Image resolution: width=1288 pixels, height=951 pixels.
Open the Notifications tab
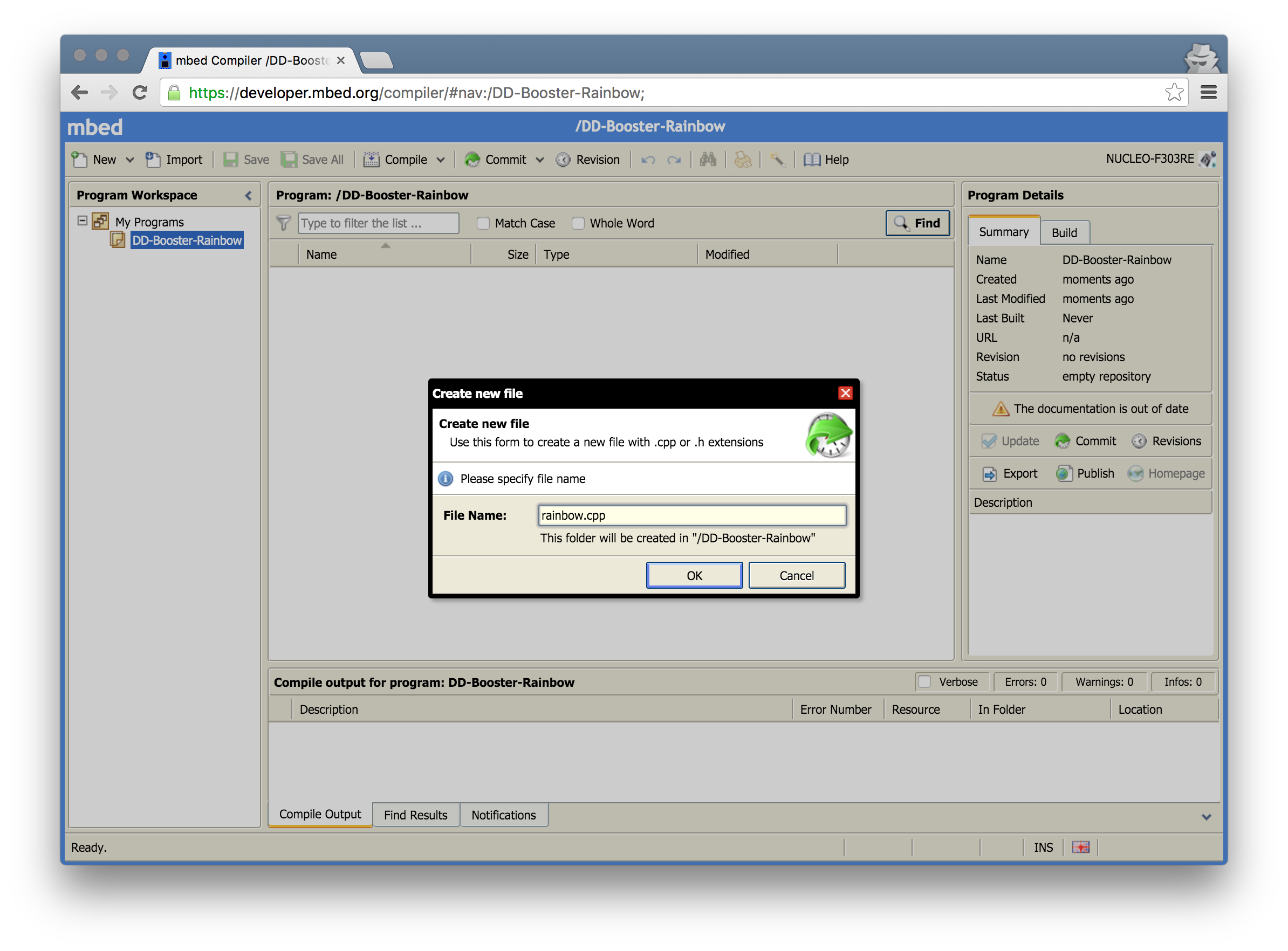coord(503,815)
